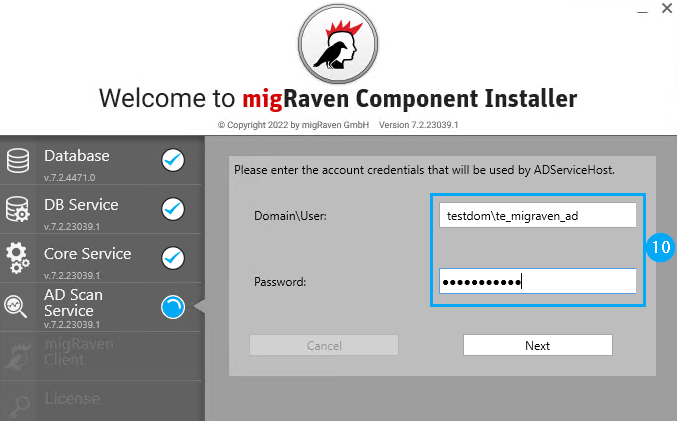Click the Core Service version v.7.2.23039.1

(72, 275)
